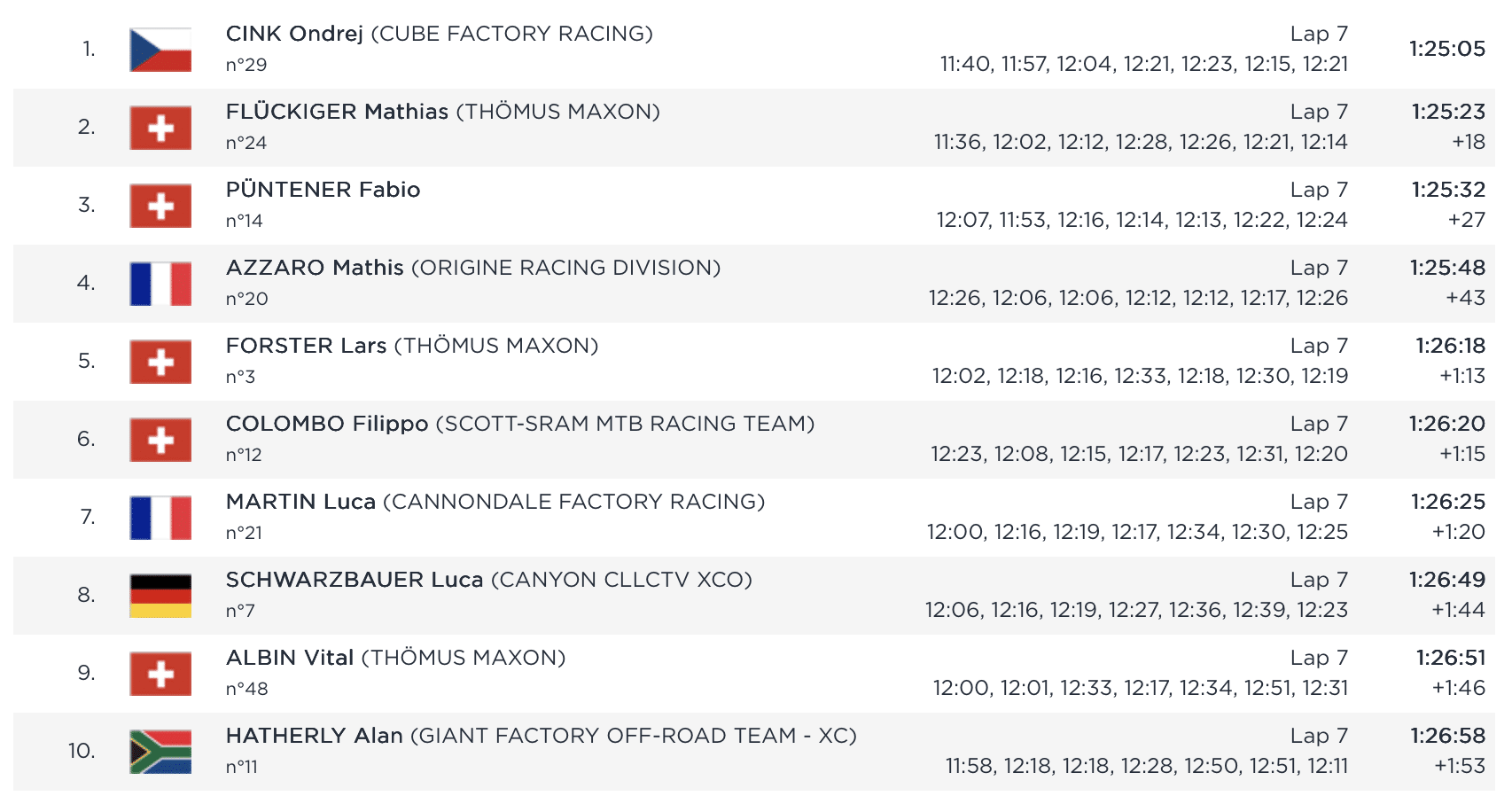Viewport: 1512px width, 796px height.
Task: Click Colombo's finish time 1:26:20
Action: (1446, 424)
